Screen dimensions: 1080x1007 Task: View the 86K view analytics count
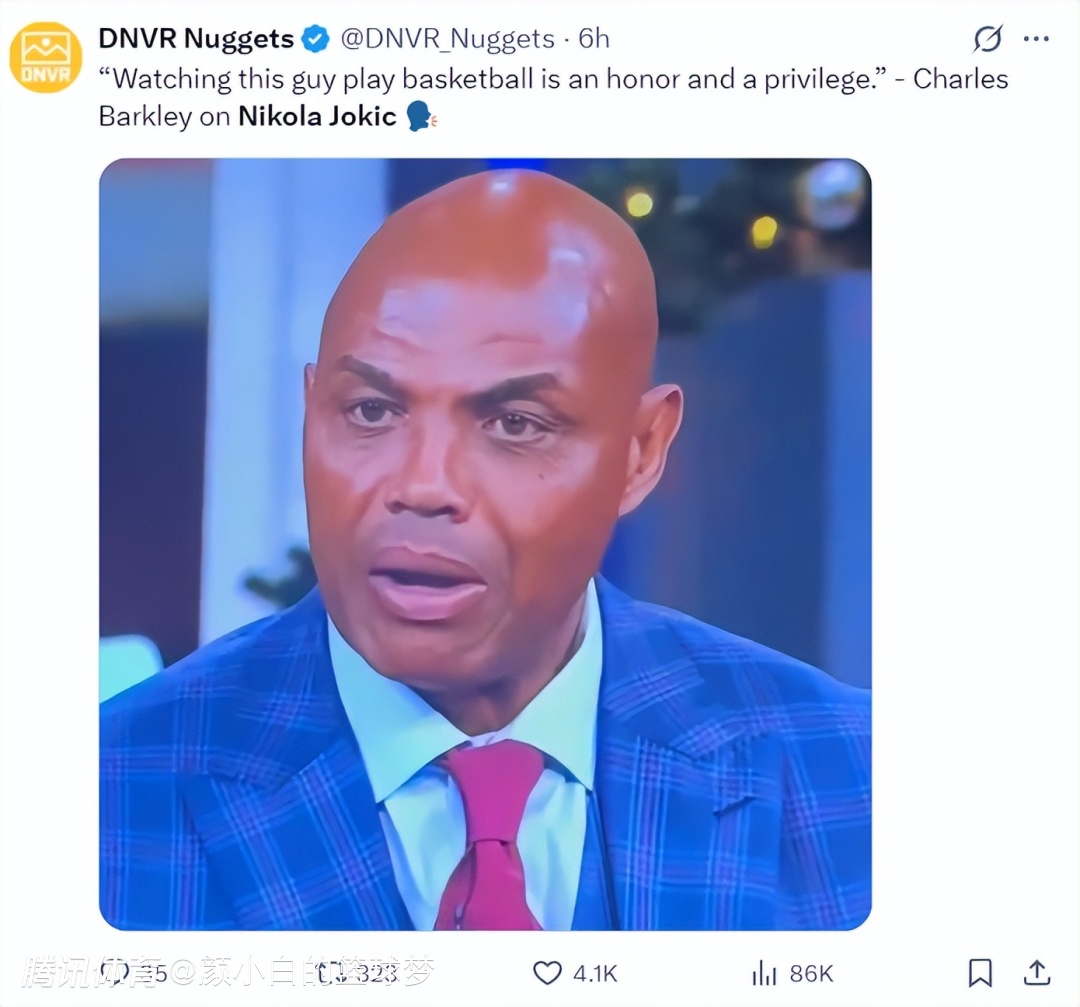pos(811,973)
